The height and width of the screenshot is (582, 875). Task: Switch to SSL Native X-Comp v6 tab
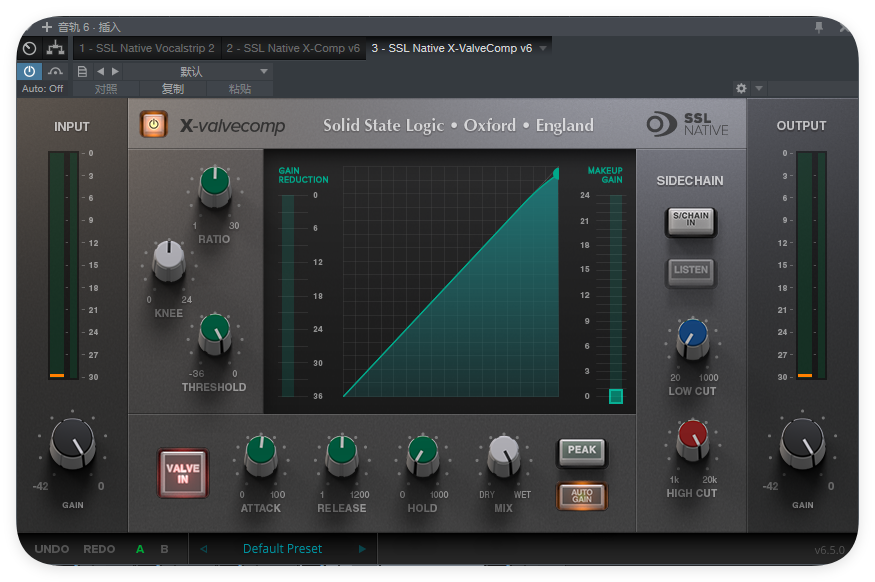(293, 48)
